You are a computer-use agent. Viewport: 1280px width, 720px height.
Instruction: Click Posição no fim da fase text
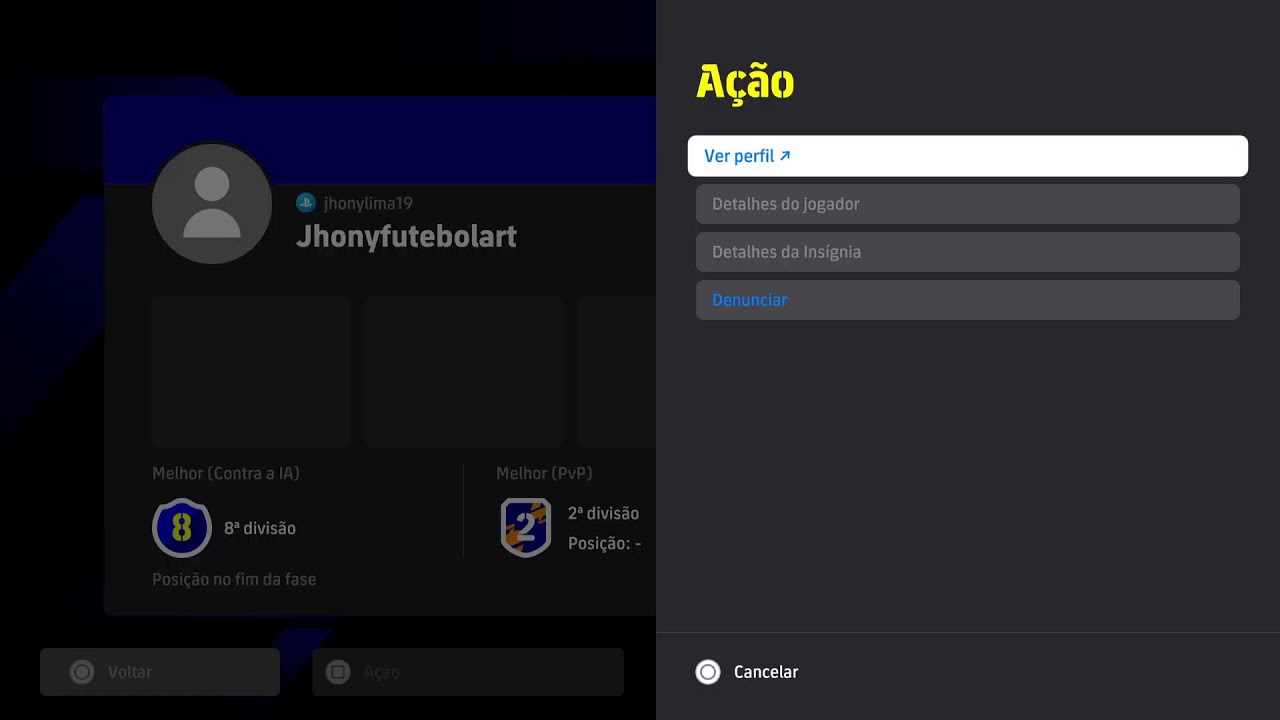click(234, 579)
